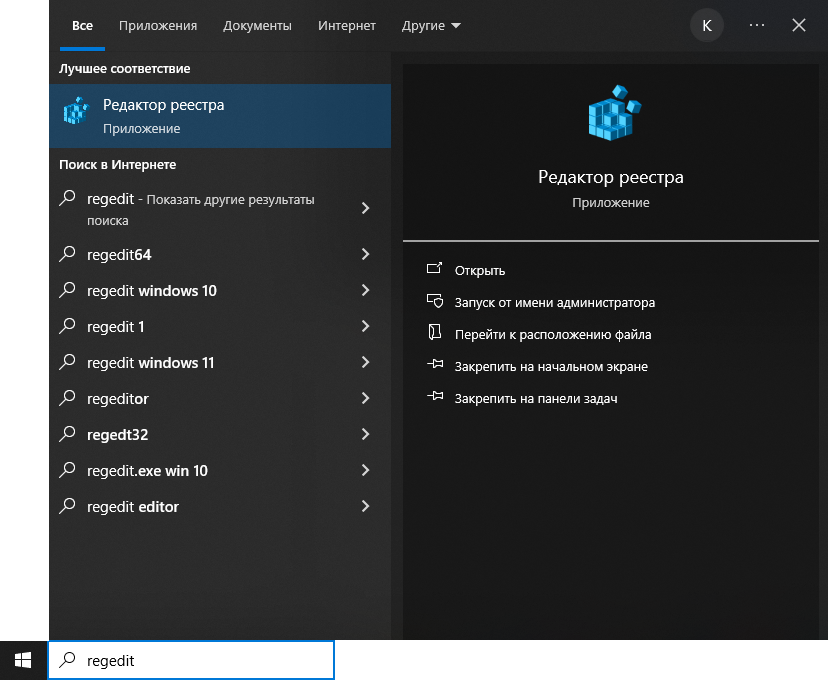Click the pin to taskbar icon
828x680 pixels.
pos(434,398)
